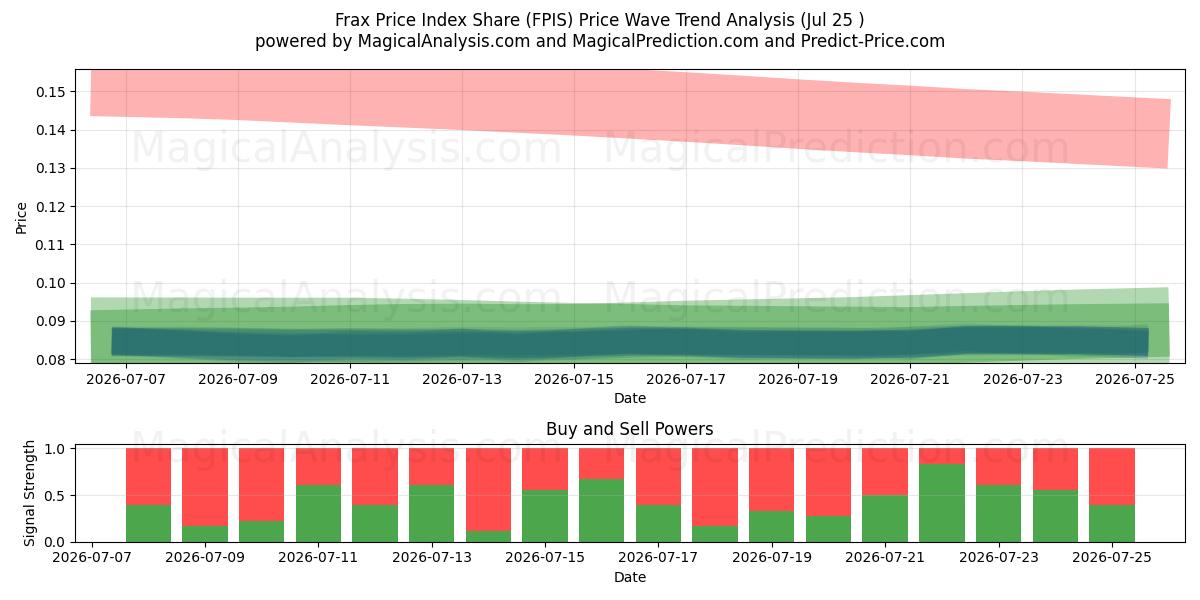This screenshot has width=1200, height=600.
Task: Click the 0.14 tick on the price axis
Action: click(50, 130)
